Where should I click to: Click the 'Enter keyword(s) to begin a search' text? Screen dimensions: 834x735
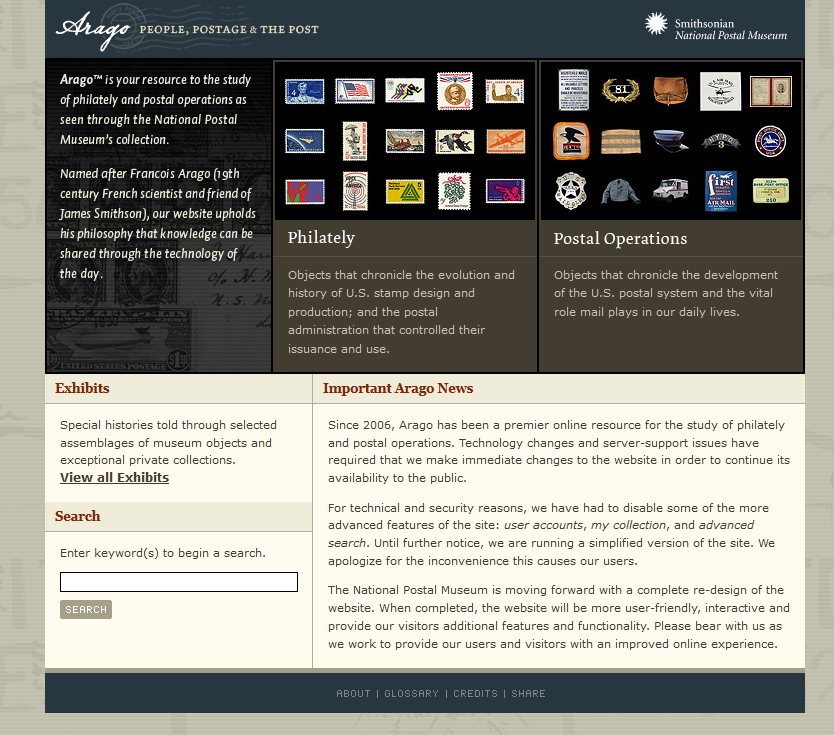163,553
